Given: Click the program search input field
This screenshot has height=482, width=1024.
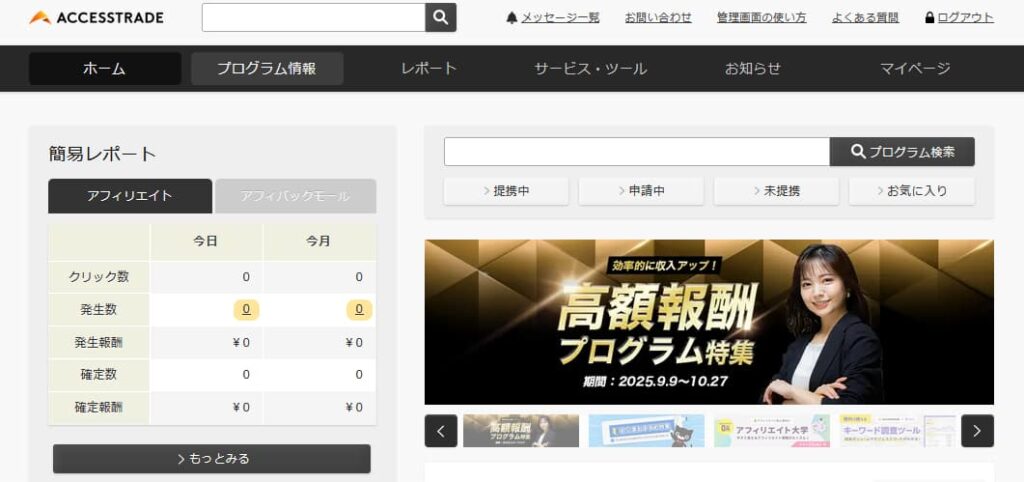Looking at the screenshot, I should [636, 152].
